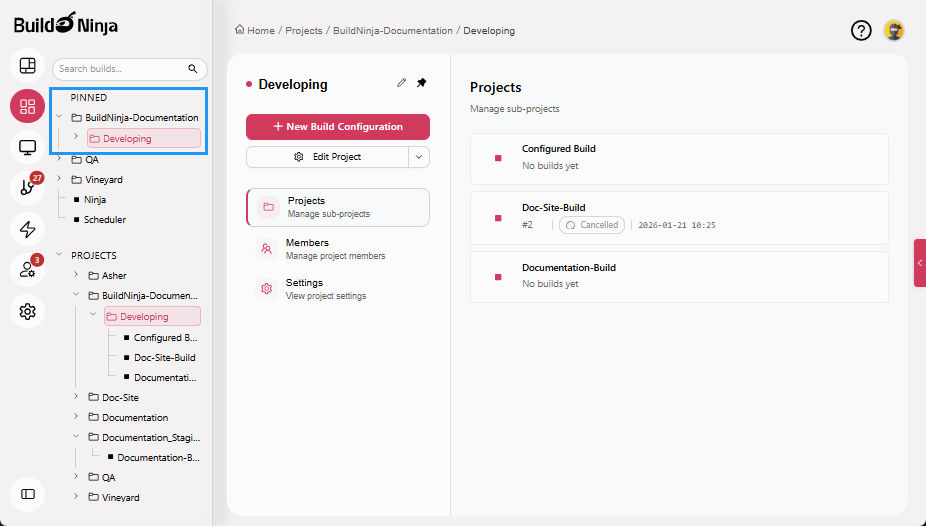Click the BuildNinja logo
This screenshot has height=526, width=926.
coord(66,24)
